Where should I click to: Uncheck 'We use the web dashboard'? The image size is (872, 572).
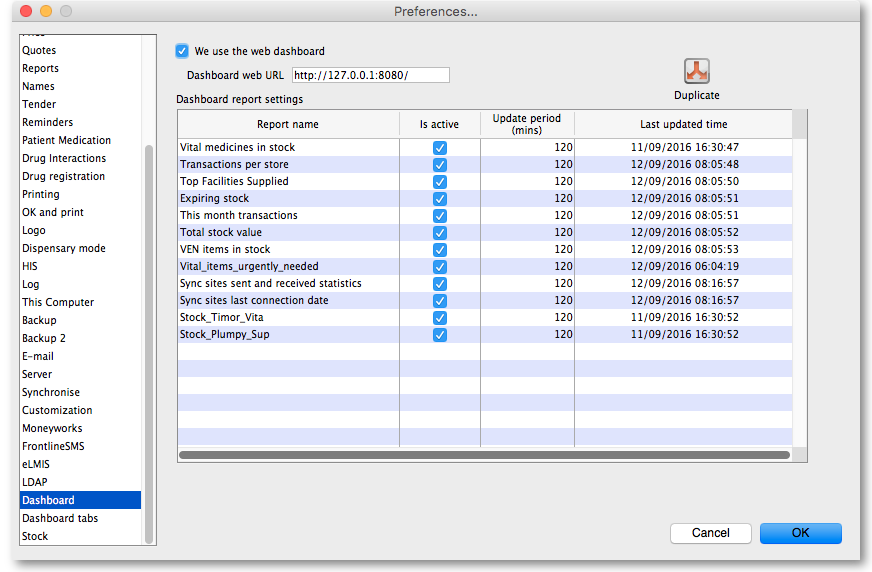point(182,51)
